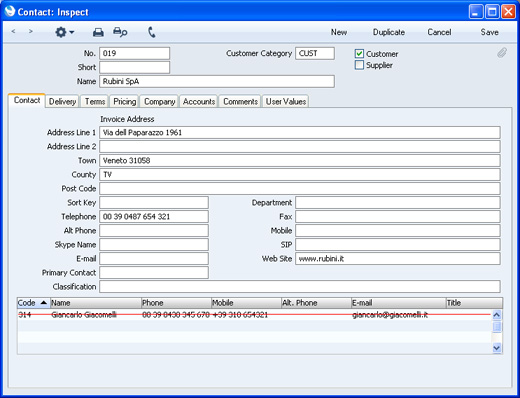Click the Department field
The image size is (520, 398).
point(398,202)
